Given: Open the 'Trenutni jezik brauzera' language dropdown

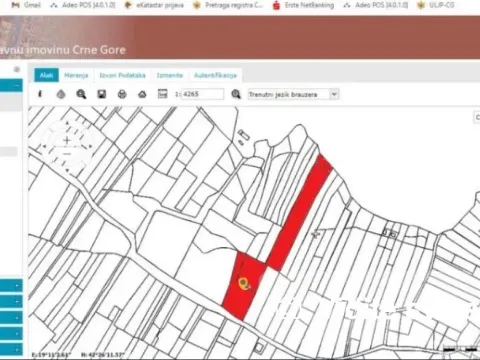Looking at the screenshot, I should pyautogui.click(x=293, y=94).
